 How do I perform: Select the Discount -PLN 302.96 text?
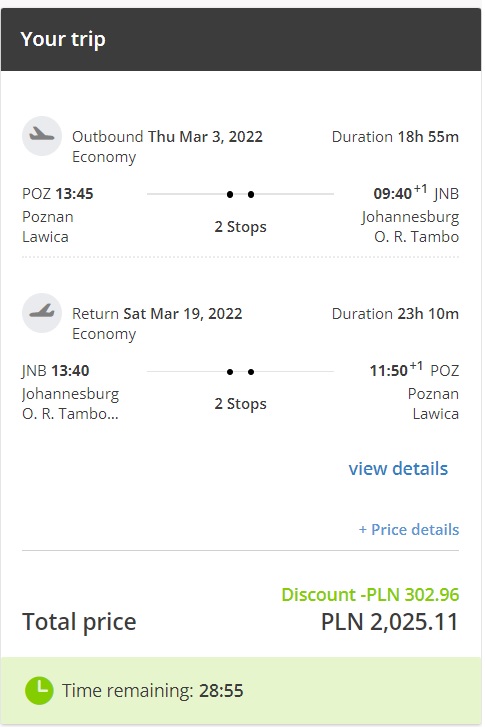(x=370, y=595)
